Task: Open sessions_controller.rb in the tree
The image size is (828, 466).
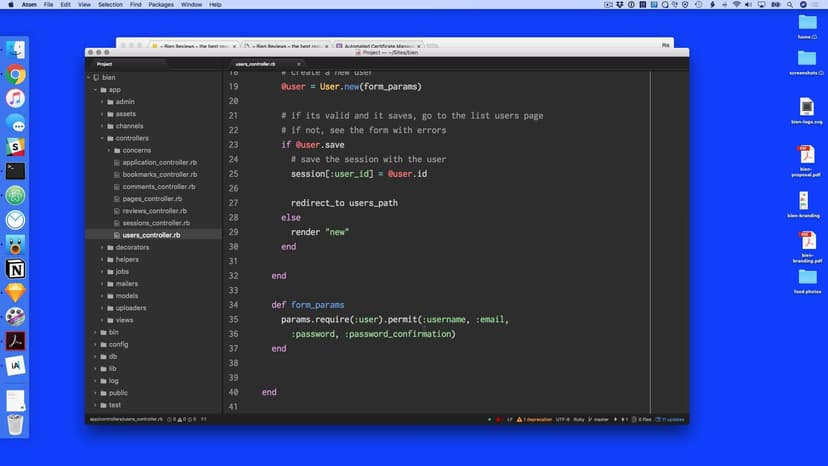Action: point(155,223)
